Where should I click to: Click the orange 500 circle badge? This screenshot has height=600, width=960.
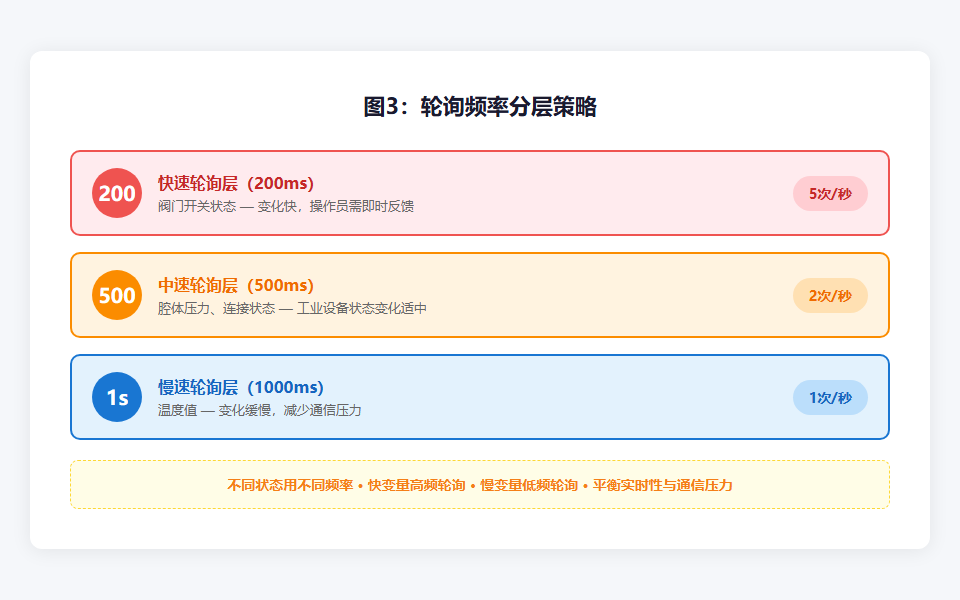pyautogui.click(x=117, y=295)
